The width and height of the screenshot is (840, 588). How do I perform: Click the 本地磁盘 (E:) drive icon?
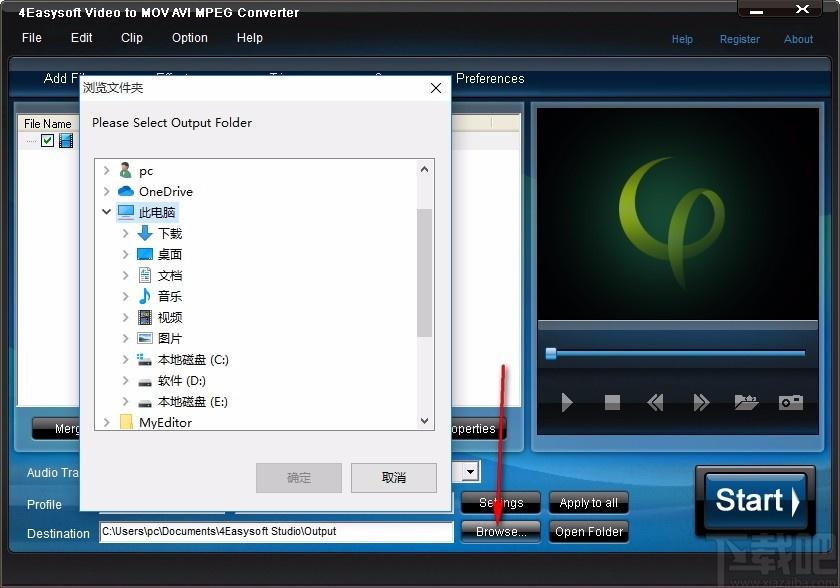(x=145, y=403)
